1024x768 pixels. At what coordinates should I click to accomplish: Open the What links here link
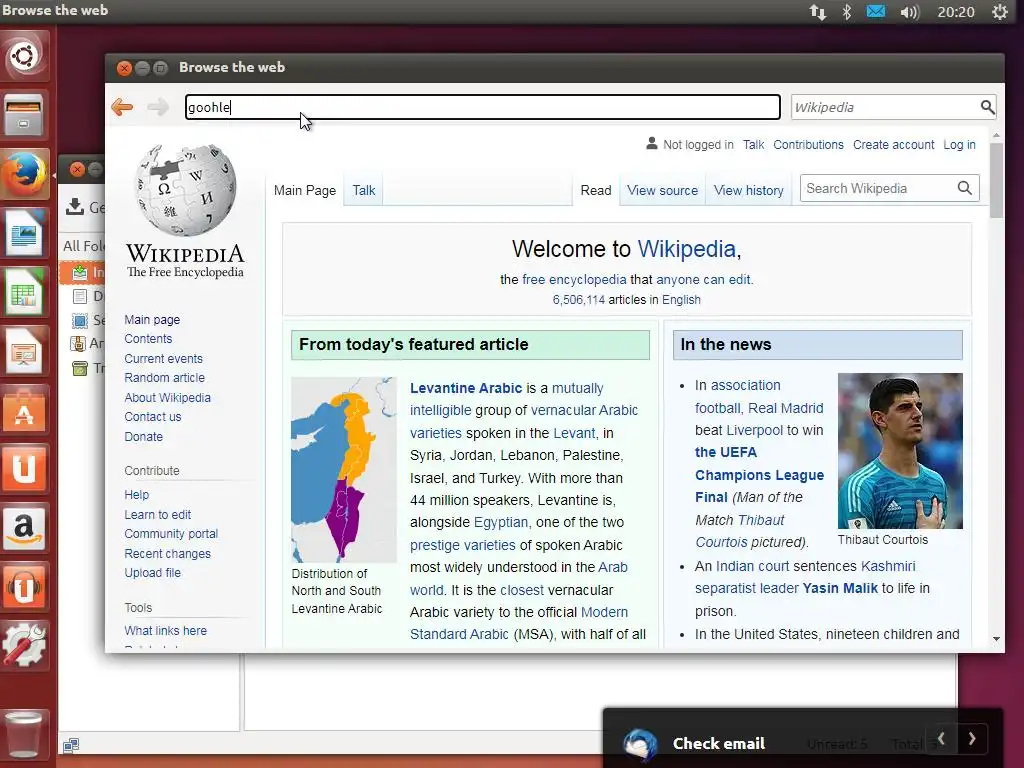click(165, 630)
